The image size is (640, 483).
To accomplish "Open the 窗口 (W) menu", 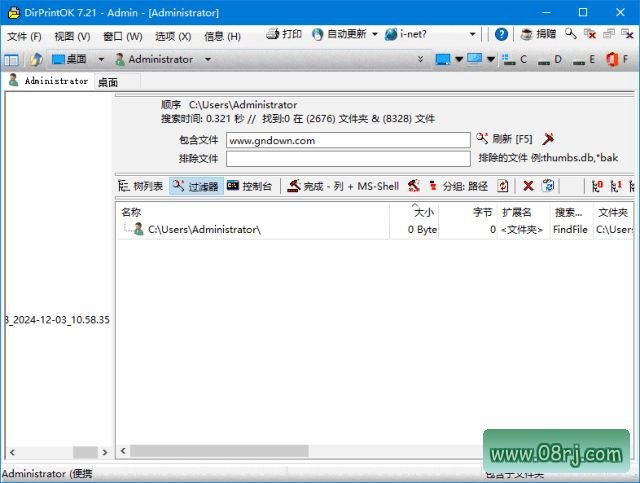I will click(122, 37).
